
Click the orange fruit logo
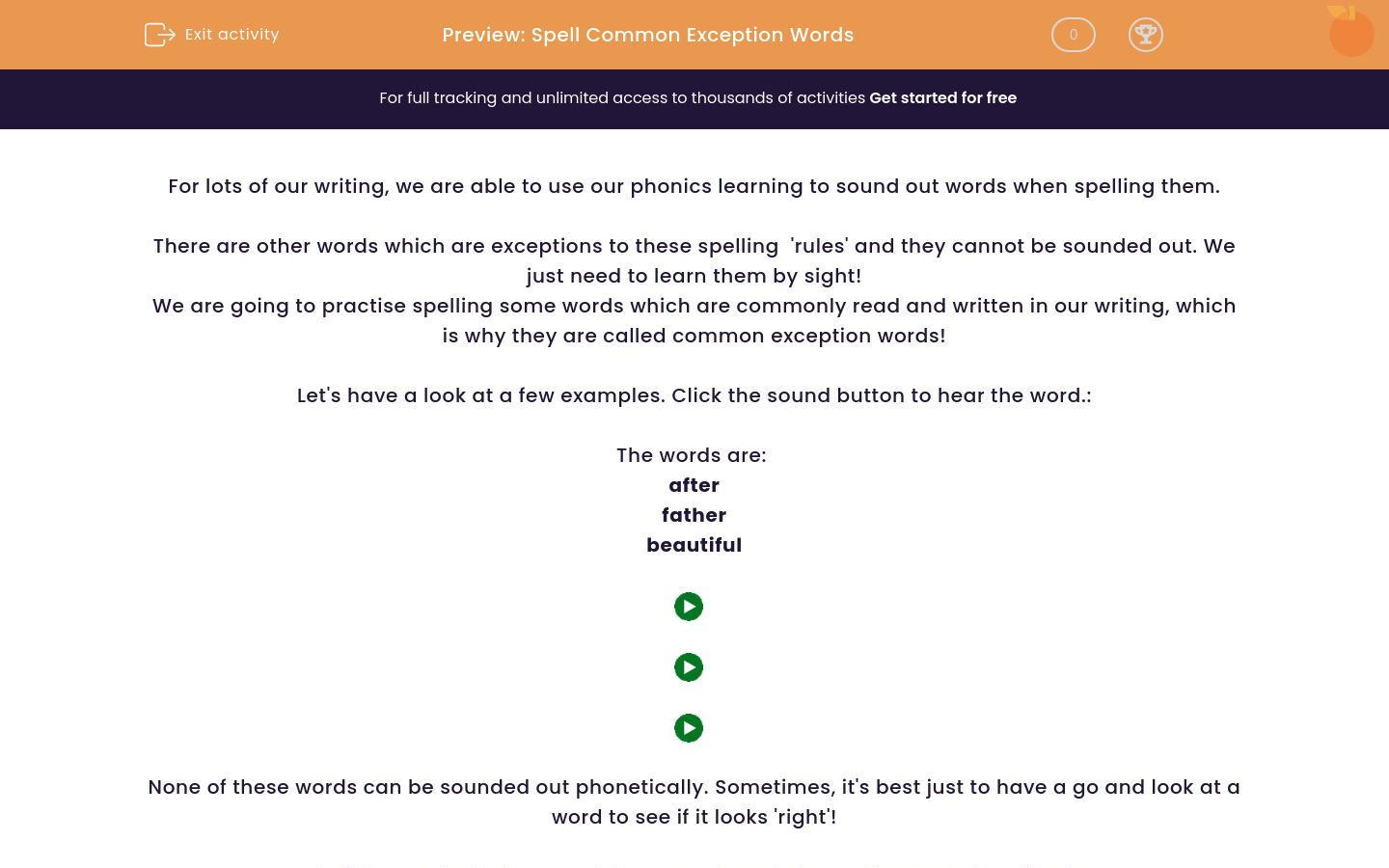(1350, 32)
